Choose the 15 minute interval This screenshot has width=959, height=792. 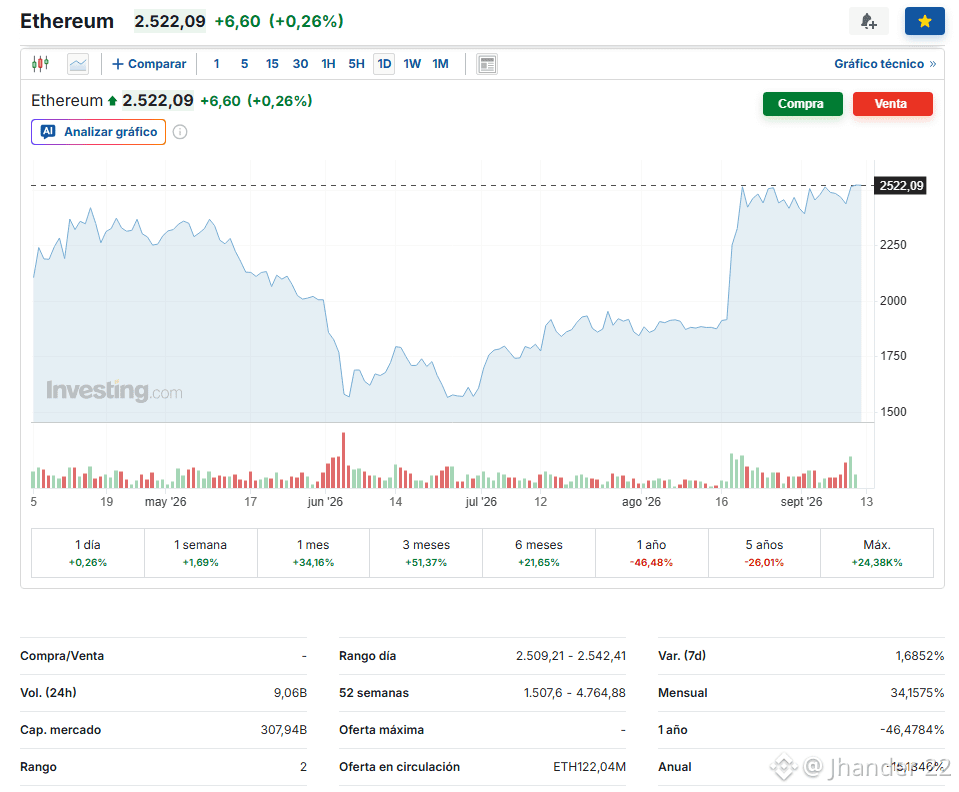(272, 64)
